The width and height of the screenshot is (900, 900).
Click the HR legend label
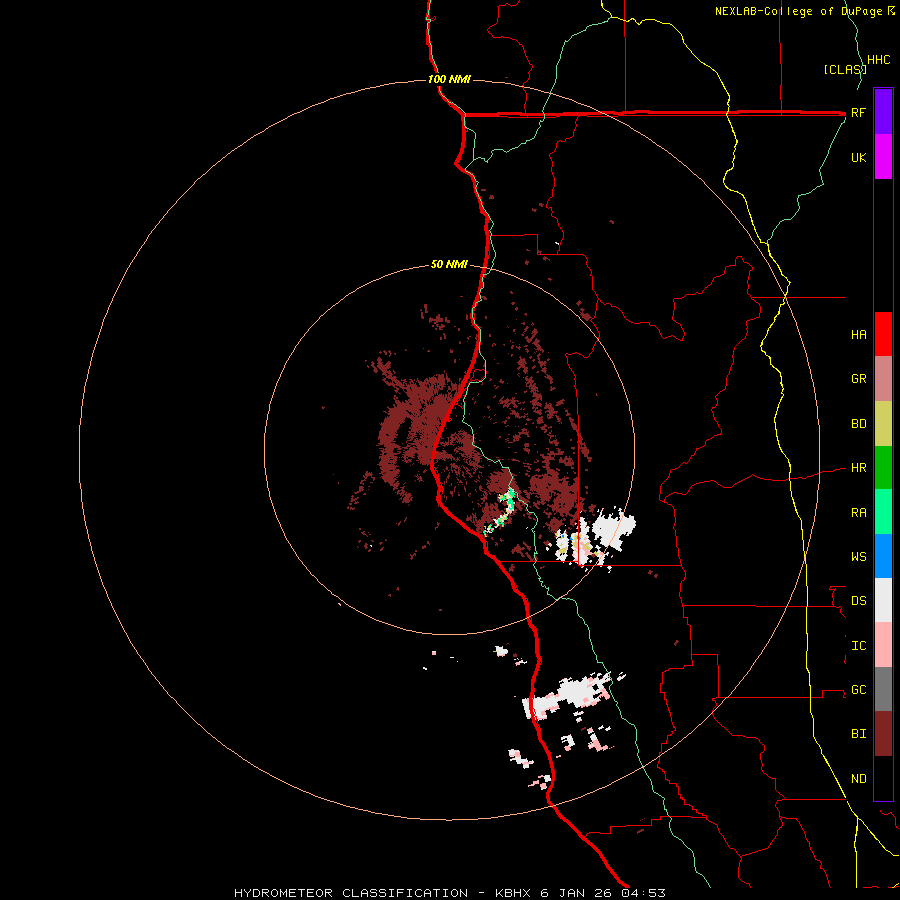tap(858, 468)
